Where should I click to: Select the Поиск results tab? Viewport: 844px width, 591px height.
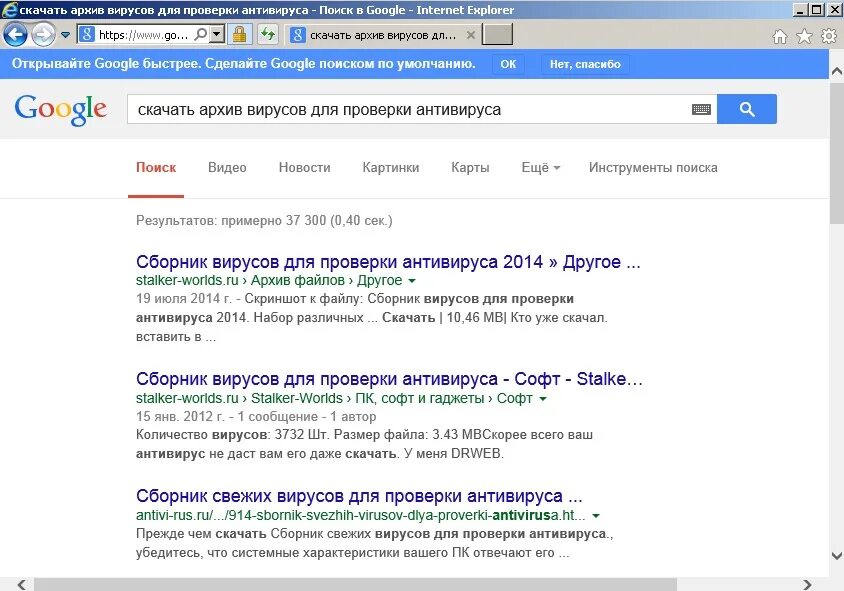[x=156, y=167]
